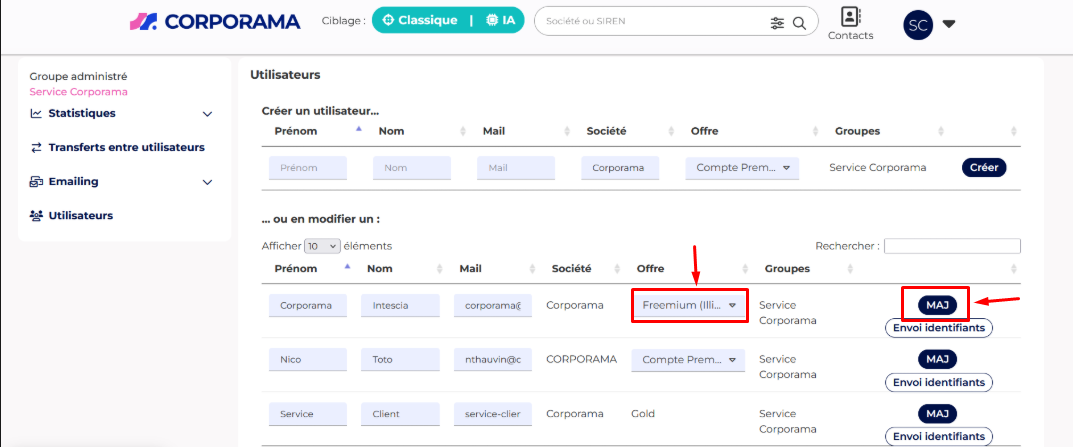Click Envoi identifiants for Nico Toto
The width and height of the screenshot is (1073, 447).
coord(938,382)
